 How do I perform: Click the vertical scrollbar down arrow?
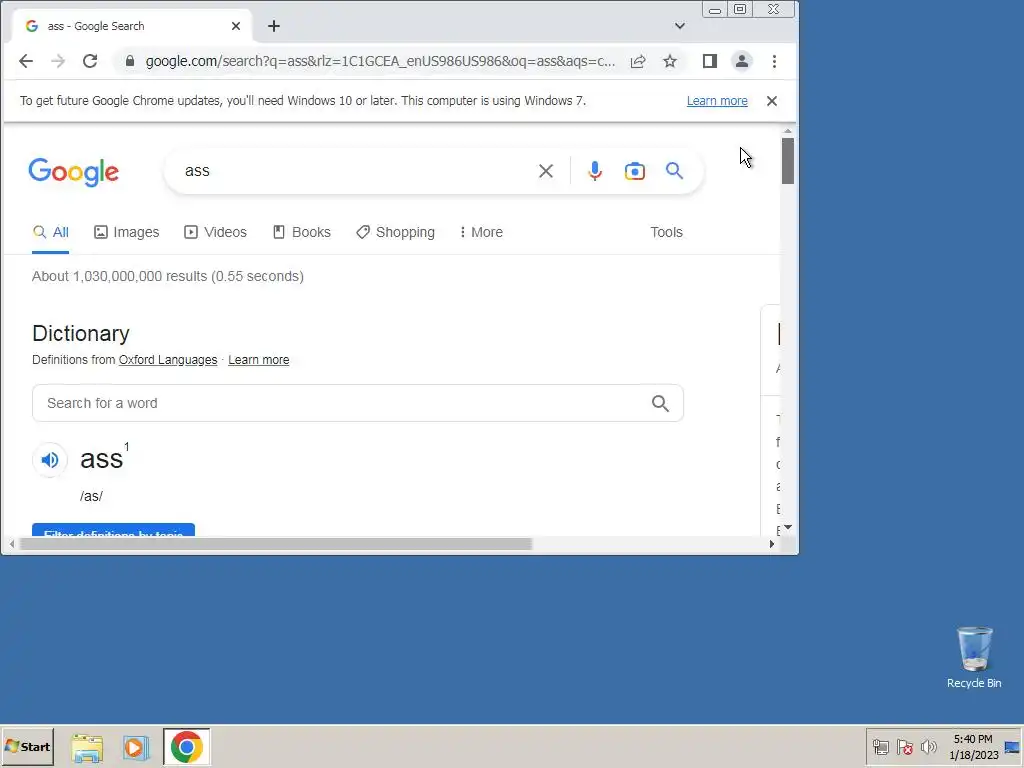point(788,528)
